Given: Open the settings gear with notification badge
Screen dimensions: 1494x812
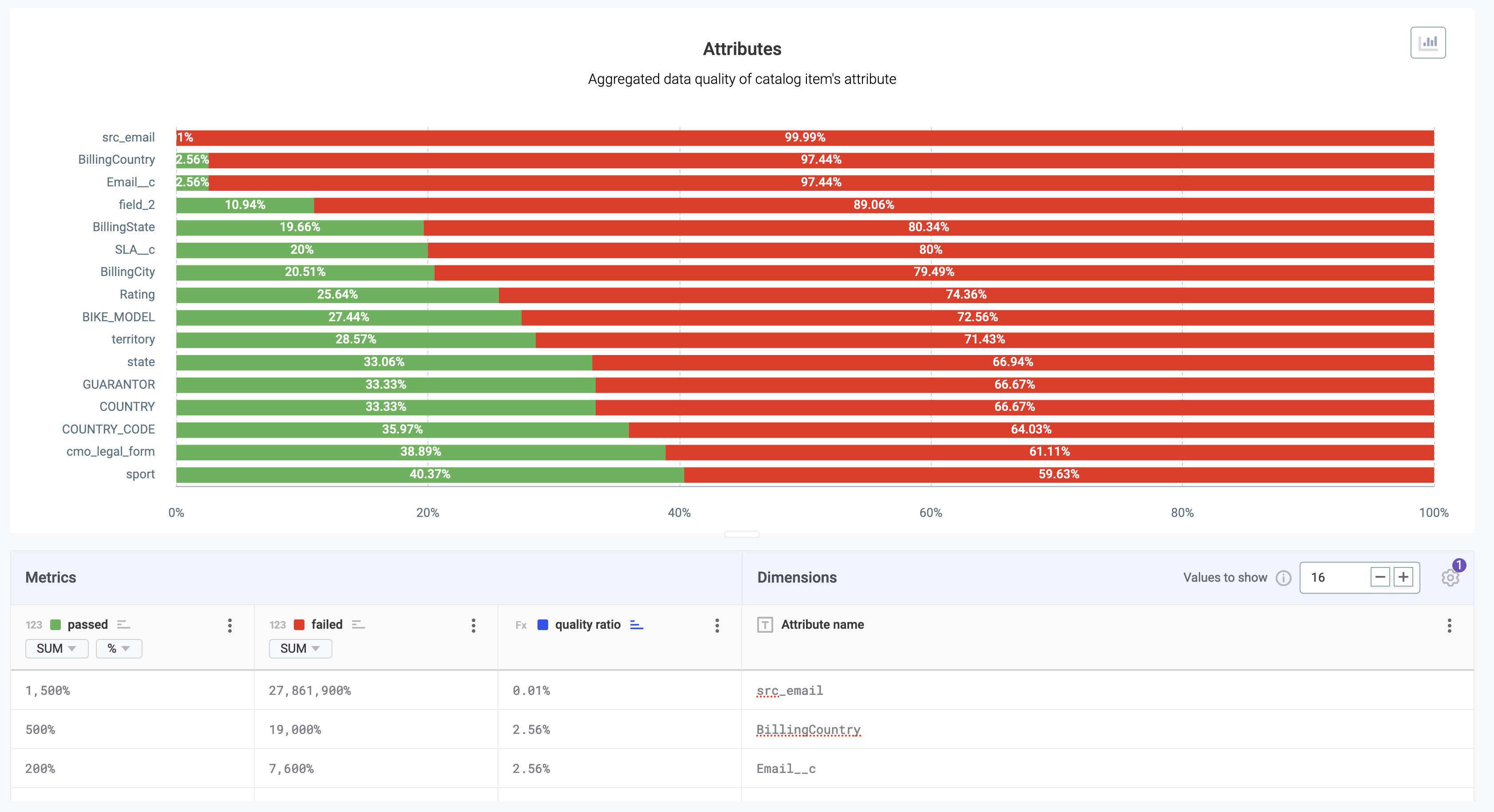Looking at the screenshot, I should click(x=1450, y=578).
